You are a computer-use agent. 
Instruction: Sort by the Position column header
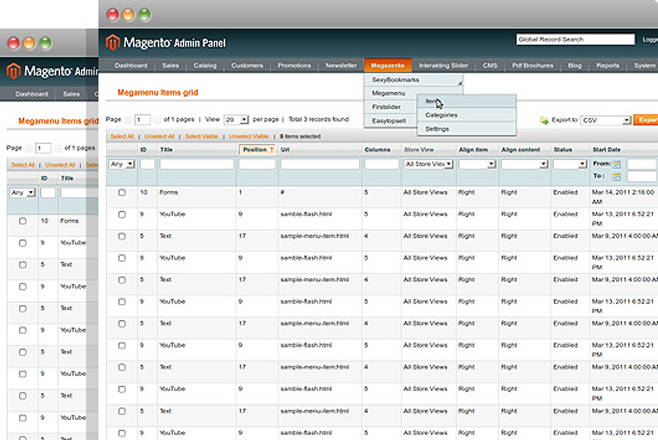click(x=257, y=149)
